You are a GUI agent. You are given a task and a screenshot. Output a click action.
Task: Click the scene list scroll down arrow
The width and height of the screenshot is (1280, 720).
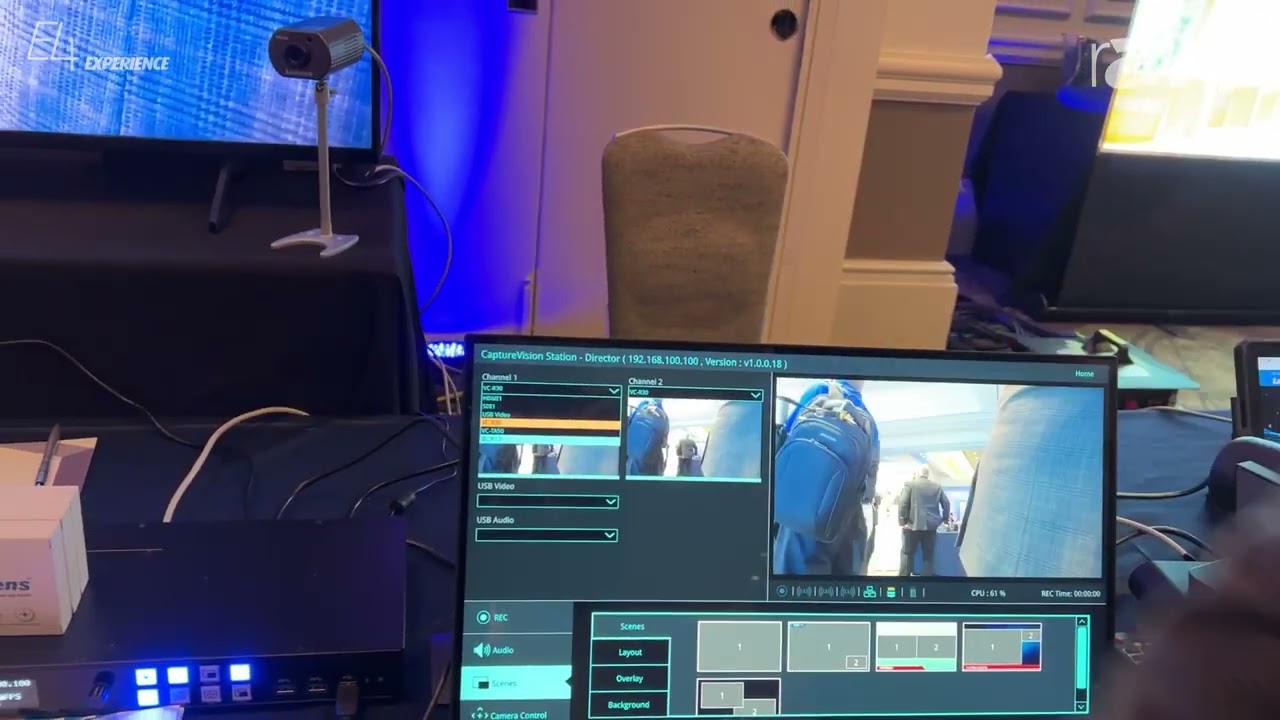click(x=1080, y=706)
